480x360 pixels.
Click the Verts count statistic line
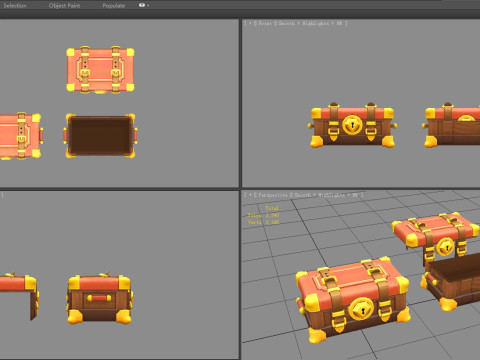[263, 222]
